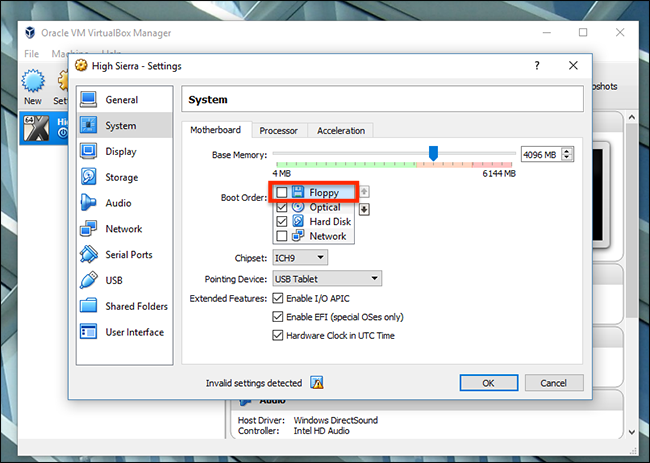Image resolution: width=650 pixels, height=463 pixels.
Task: Click the Hard Disk icon in boot order
Action: [x=298, y=221]
